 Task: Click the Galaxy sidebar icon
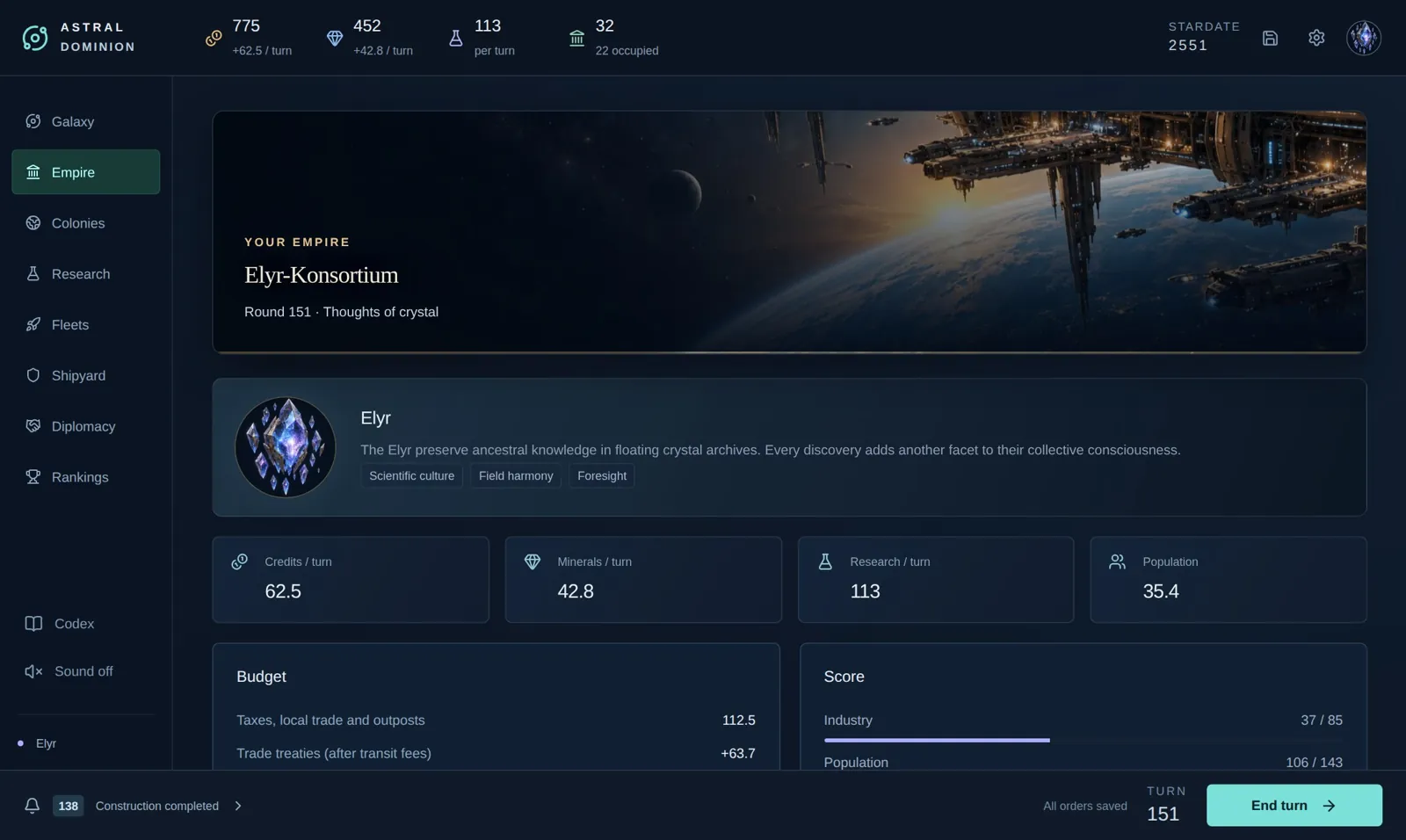tap(33, 121)
